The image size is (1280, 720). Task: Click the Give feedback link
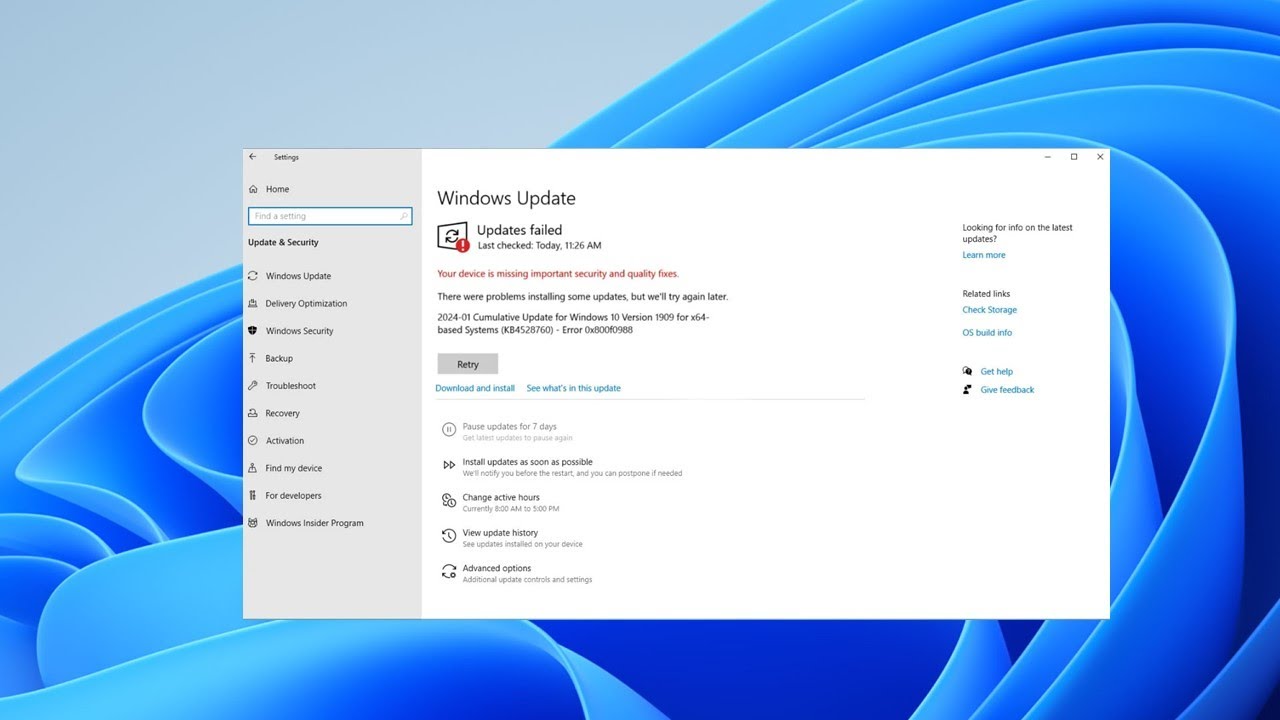(1007, 390)
